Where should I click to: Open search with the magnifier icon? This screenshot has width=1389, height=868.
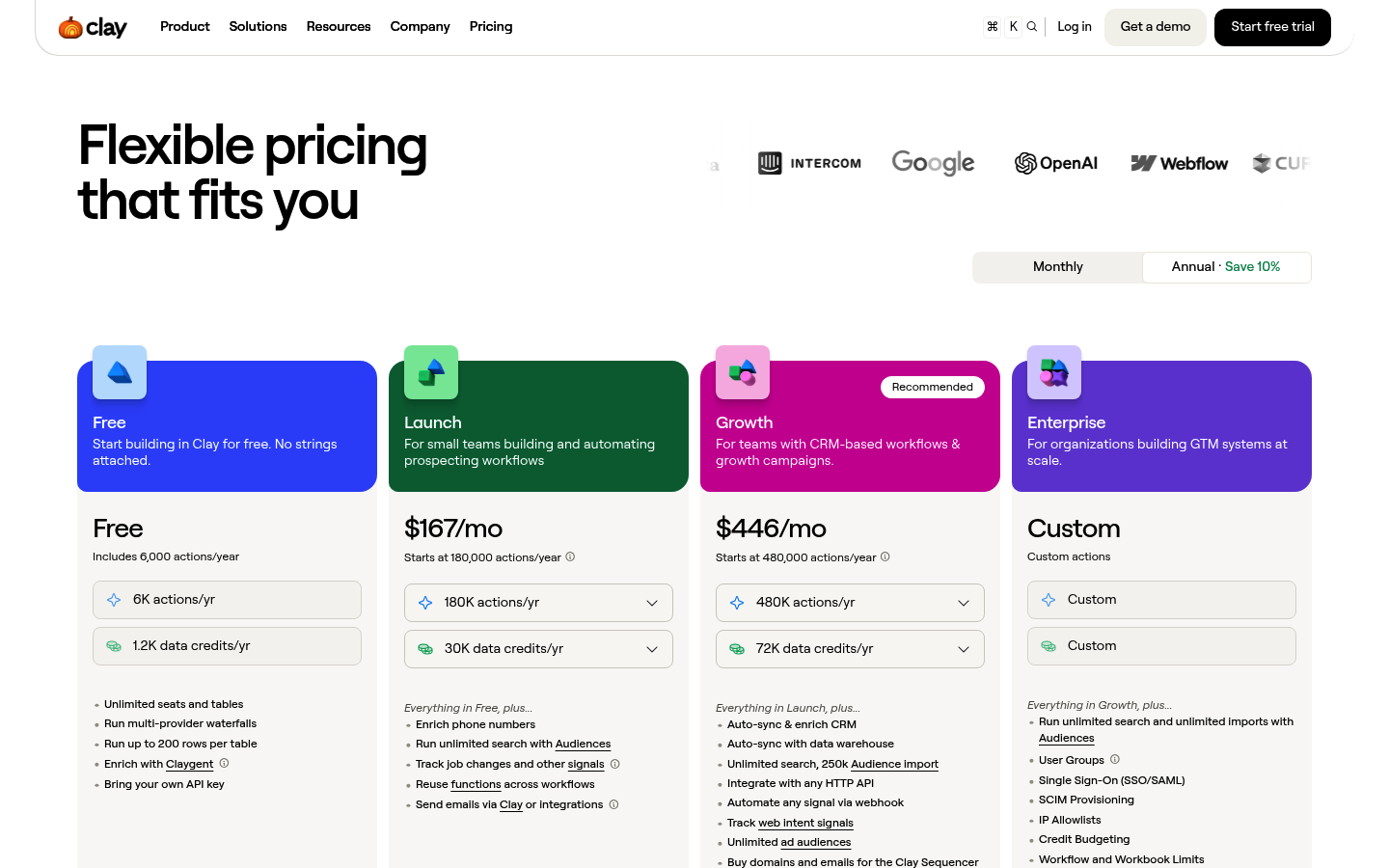1032,27
